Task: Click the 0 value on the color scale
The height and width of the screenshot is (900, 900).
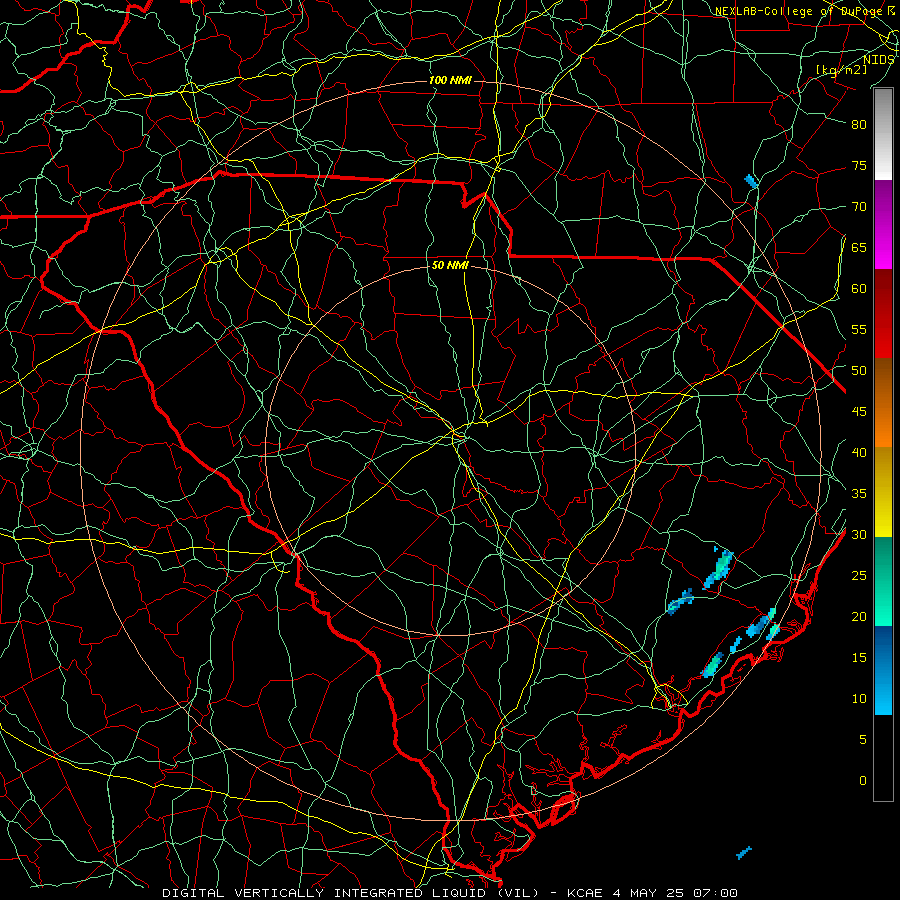Action: (x=863, y=781)
